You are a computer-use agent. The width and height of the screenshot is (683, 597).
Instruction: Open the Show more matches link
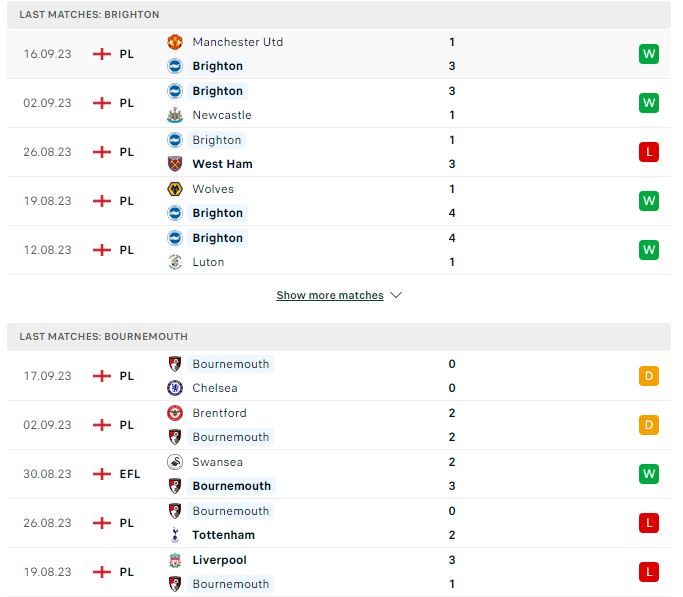330,295
